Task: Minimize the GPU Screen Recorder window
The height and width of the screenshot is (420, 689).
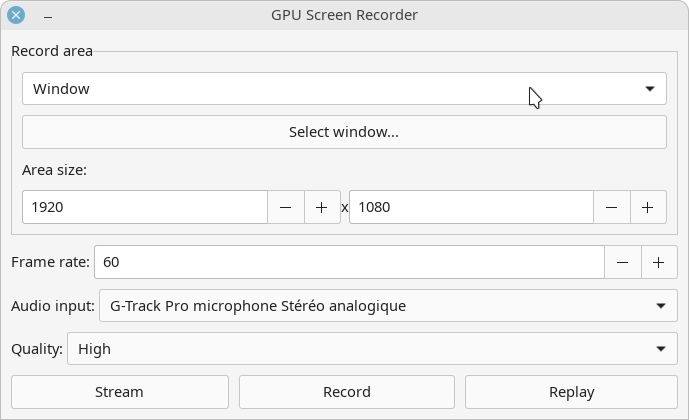Action: [x=48, y=17]
